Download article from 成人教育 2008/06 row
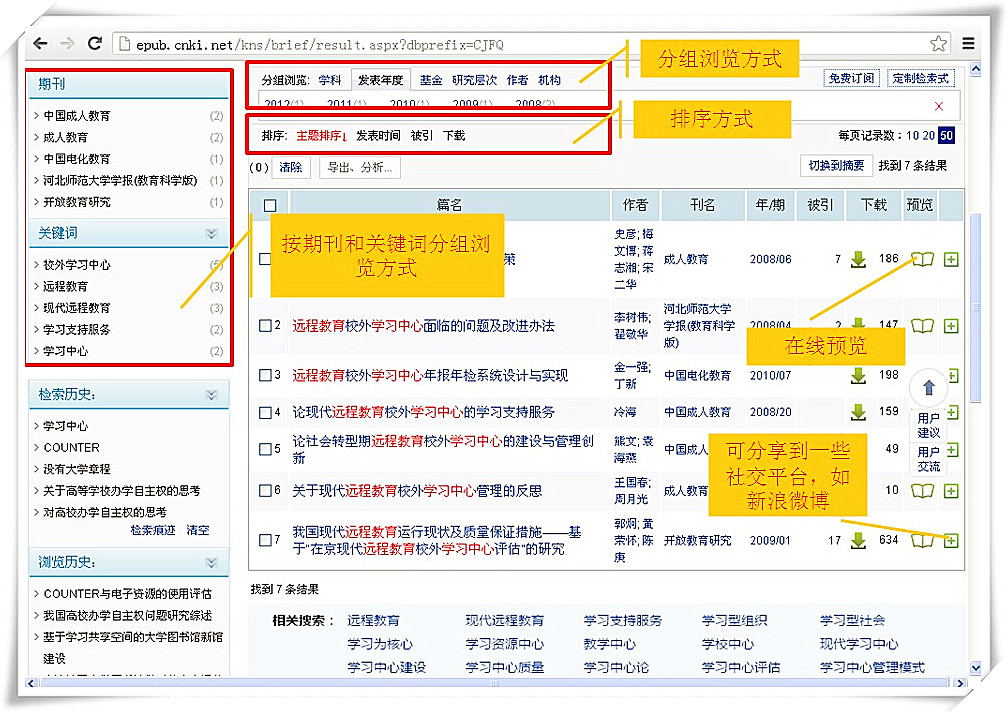Screen dimensions: 1008x712 858,260
